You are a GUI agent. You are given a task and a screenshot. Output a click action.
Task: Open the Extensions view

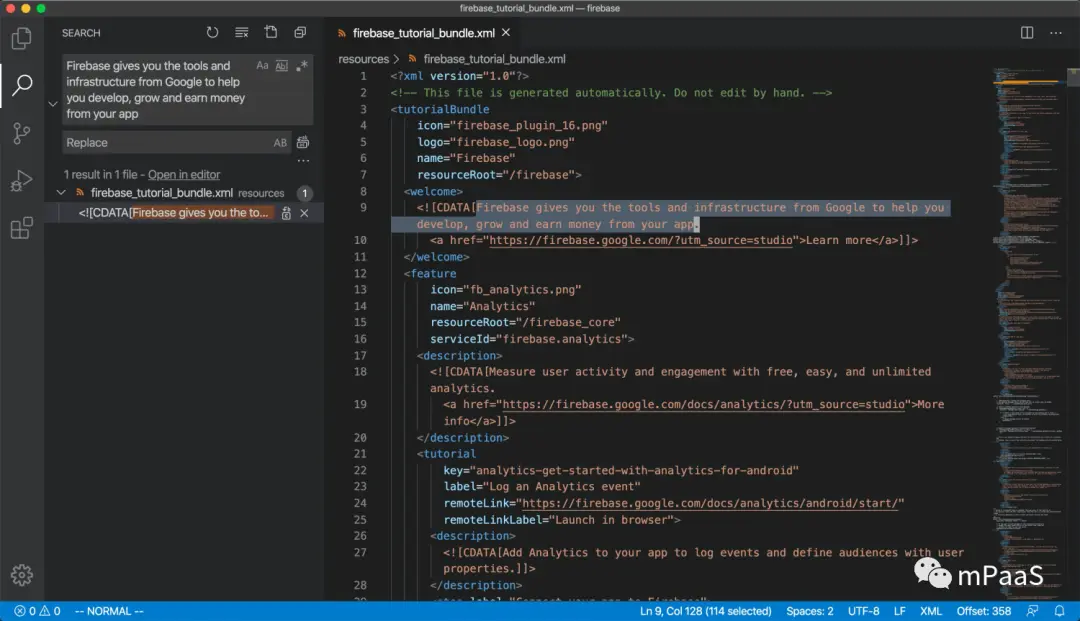coord(21,229)
